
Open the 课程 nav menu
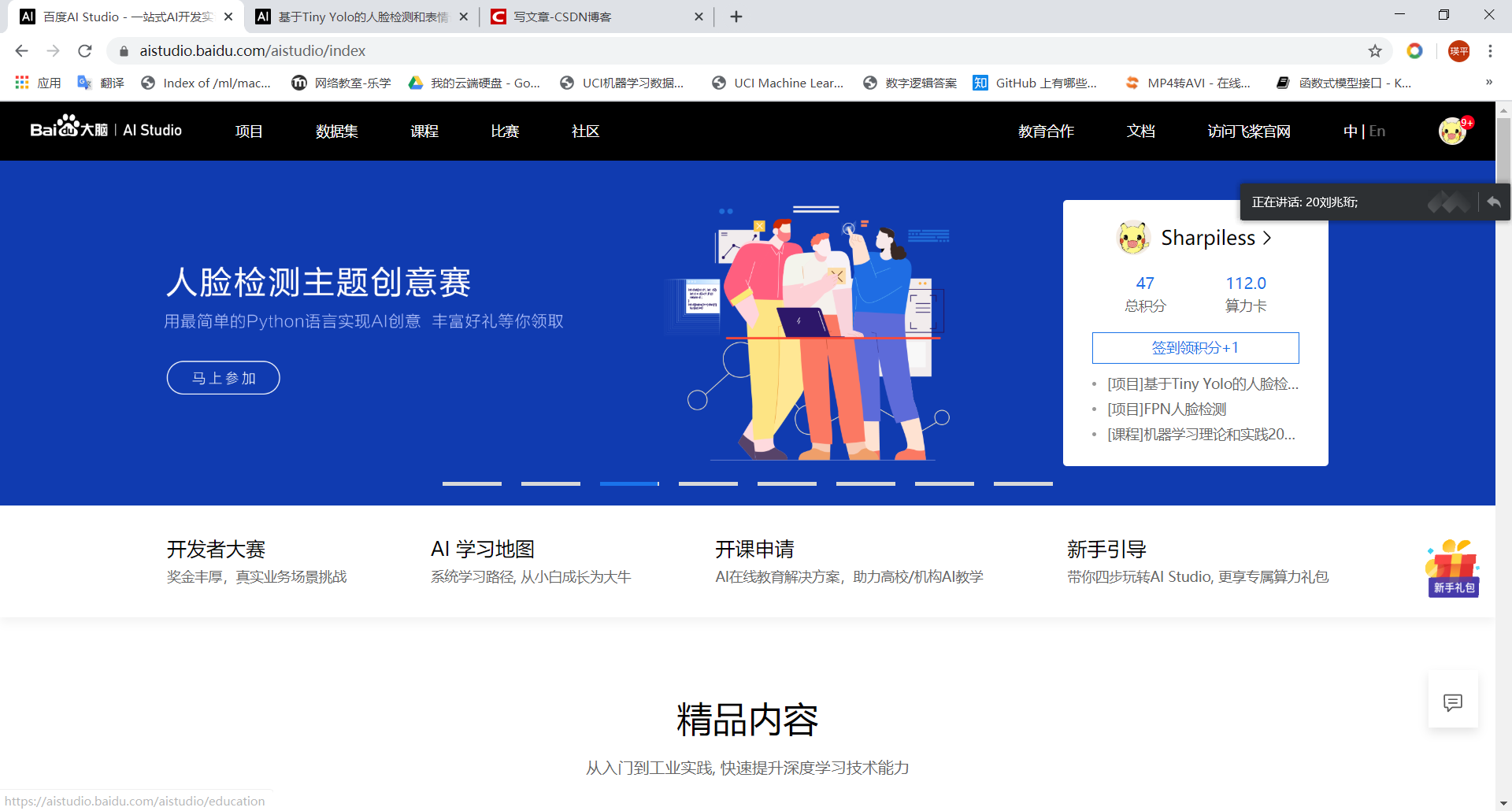point(424,131)
